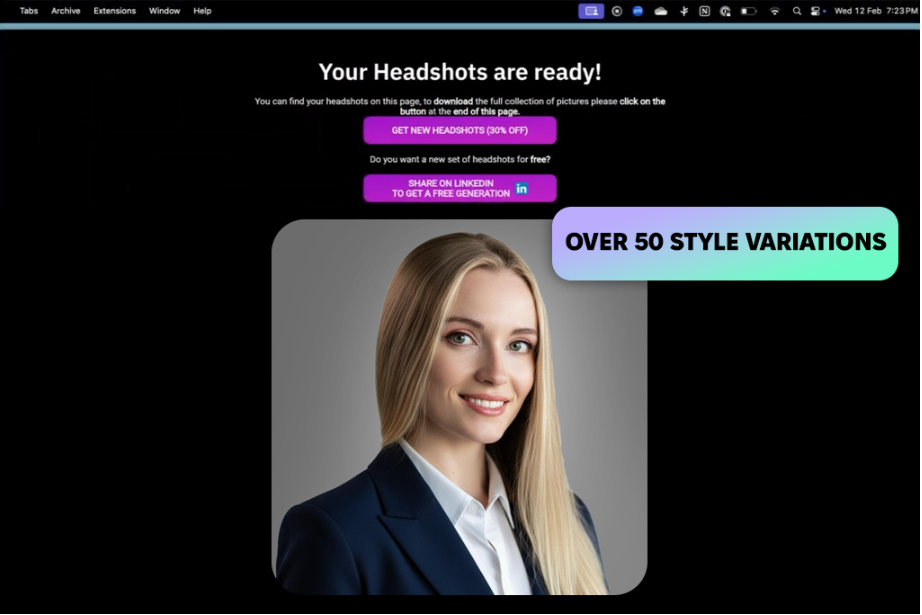Click the GET NEW HEADSHOTS (30% OFF) button

coord(461,130)
